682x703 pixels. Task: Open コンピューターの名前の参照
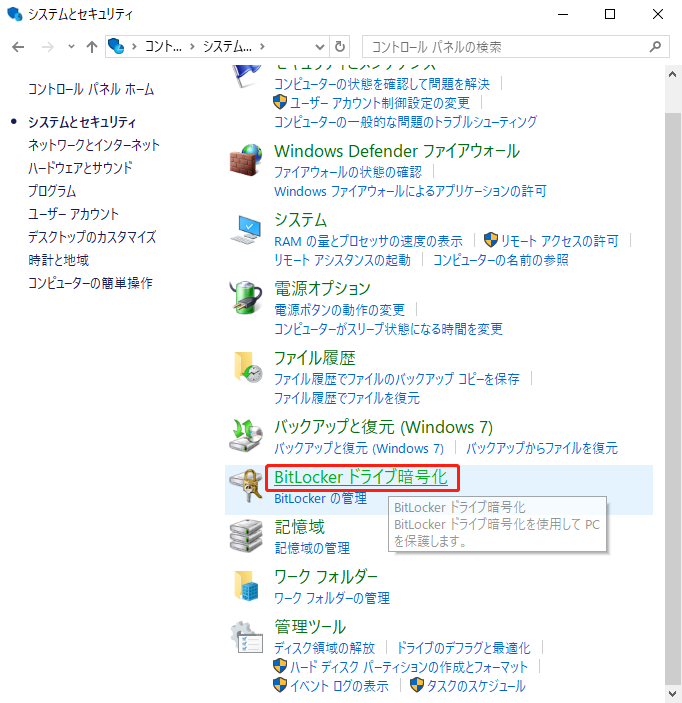coord(500,260)
